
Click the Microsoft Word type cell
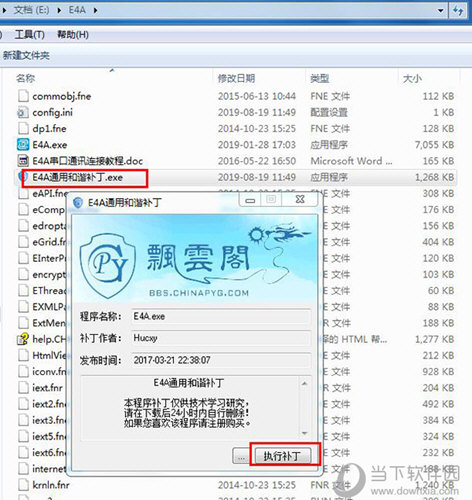pos(351,161)
